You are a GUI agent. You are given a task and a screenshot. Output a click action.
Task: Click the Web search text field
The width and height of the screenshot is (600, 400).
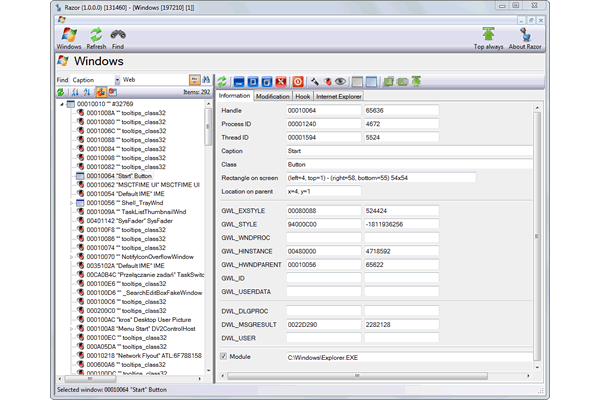(154, 80)
